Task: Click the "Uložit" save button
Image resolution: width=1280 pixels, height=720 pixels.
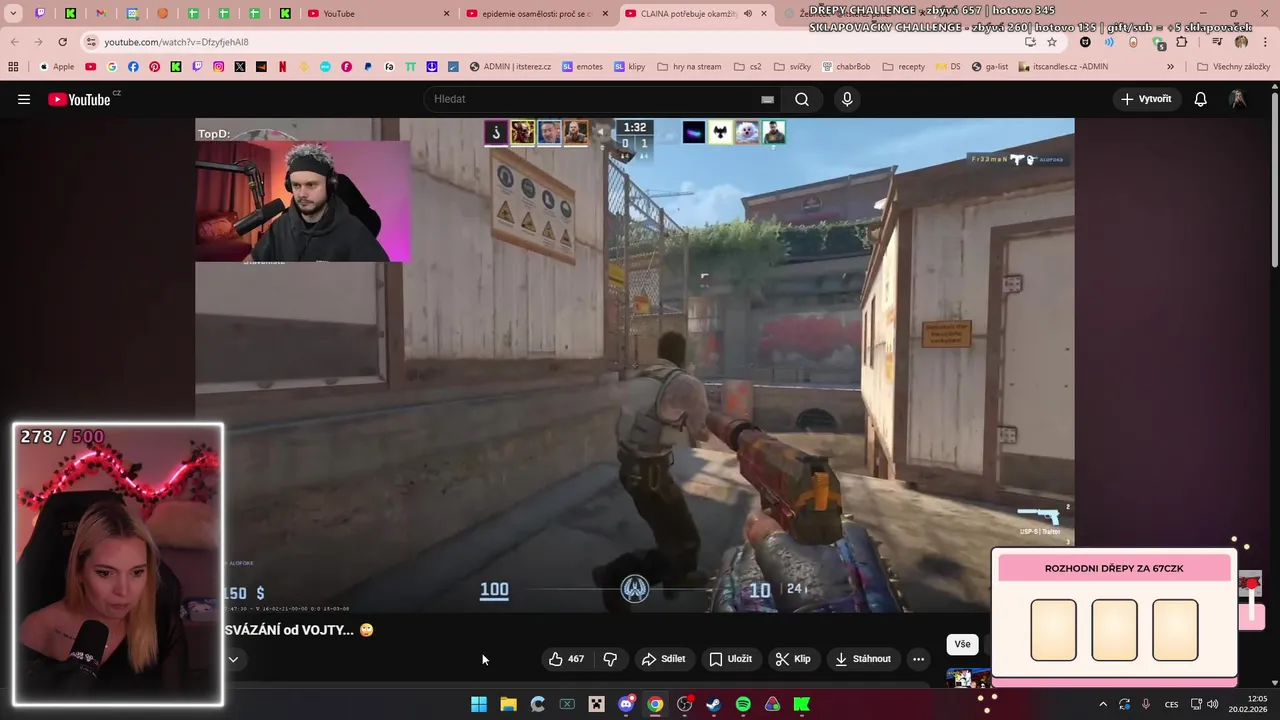Action: click(x=730, y=659)
